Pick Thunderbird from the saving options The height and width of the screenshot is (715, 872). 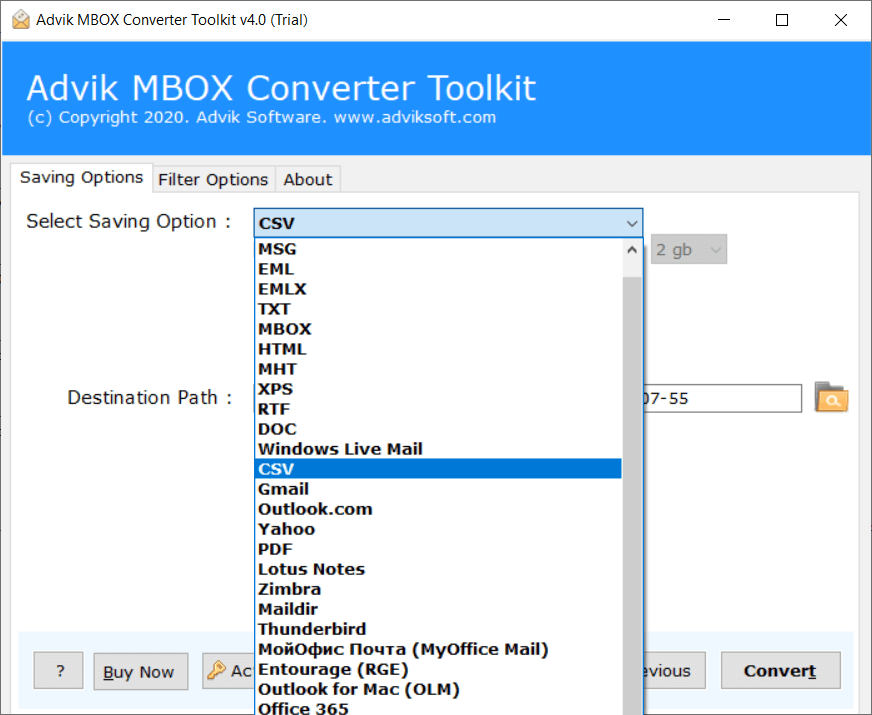312,629
